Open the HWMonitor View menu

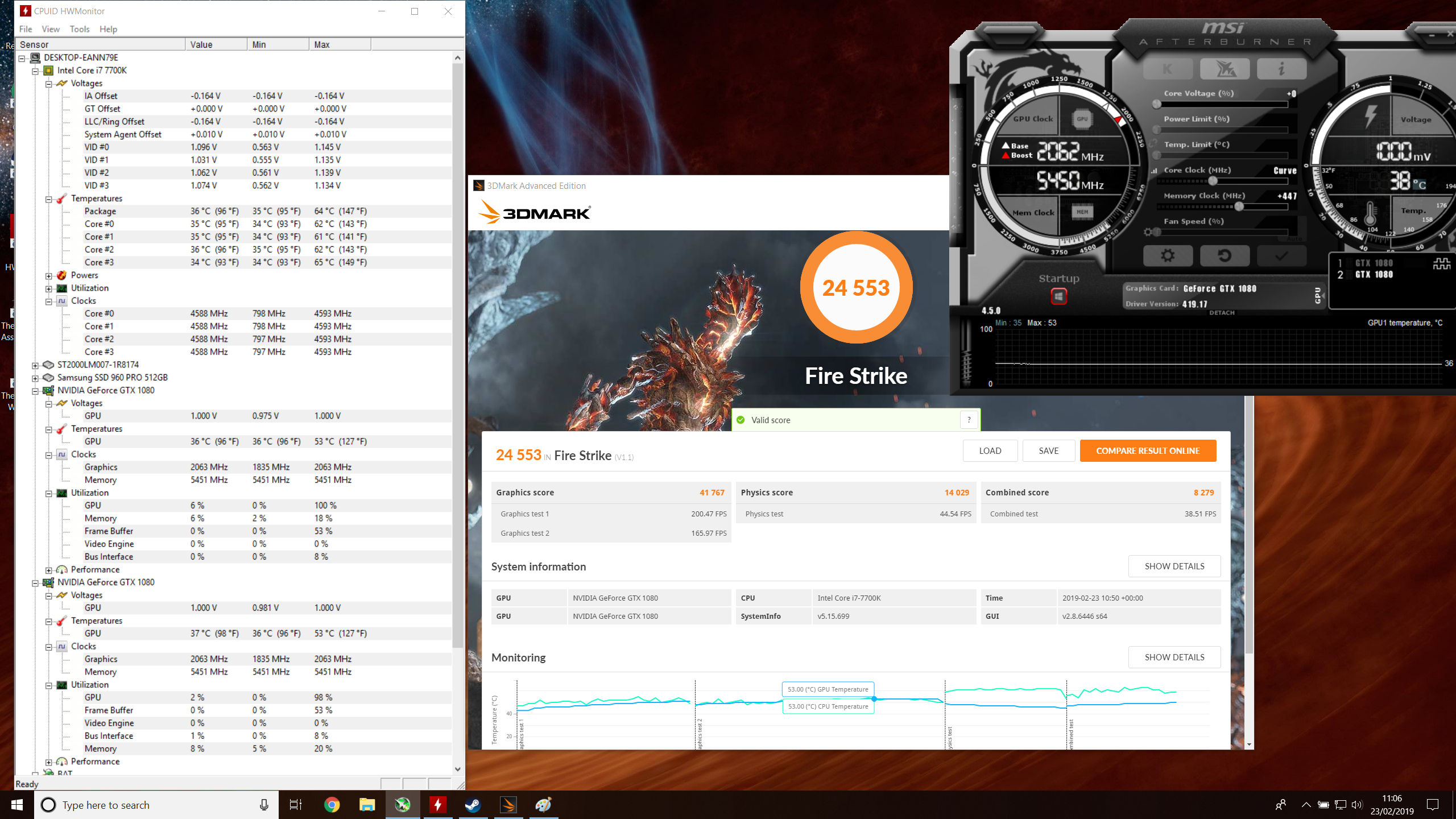(x=51, y=29)
